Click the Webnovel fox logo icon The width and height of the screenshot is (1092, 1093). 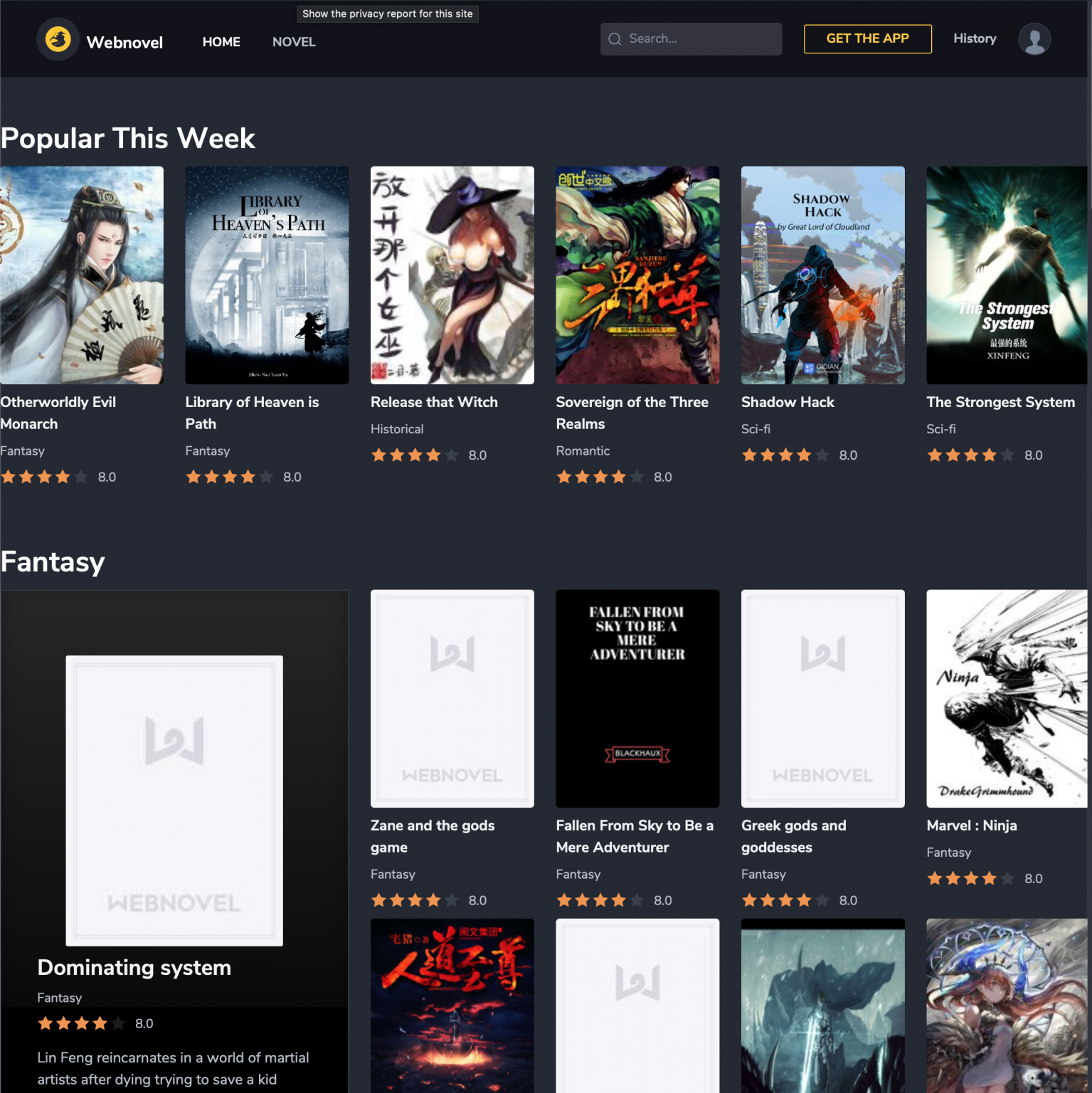tap(57, 39)
